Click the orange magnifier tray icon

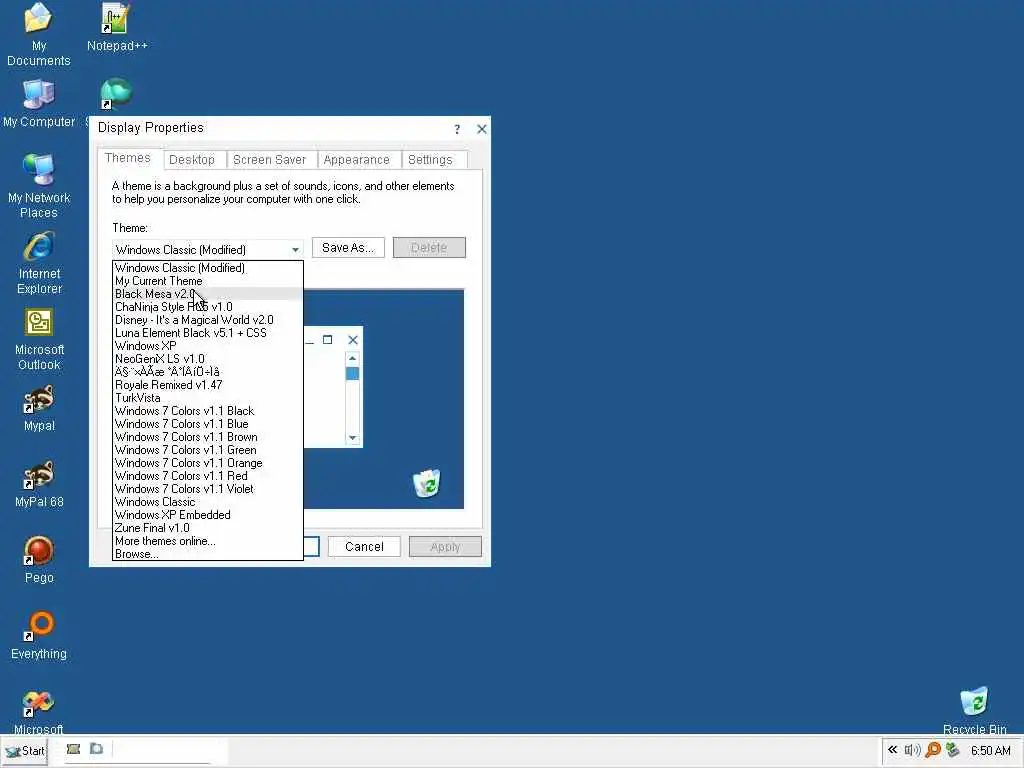(x=933, y=750)
